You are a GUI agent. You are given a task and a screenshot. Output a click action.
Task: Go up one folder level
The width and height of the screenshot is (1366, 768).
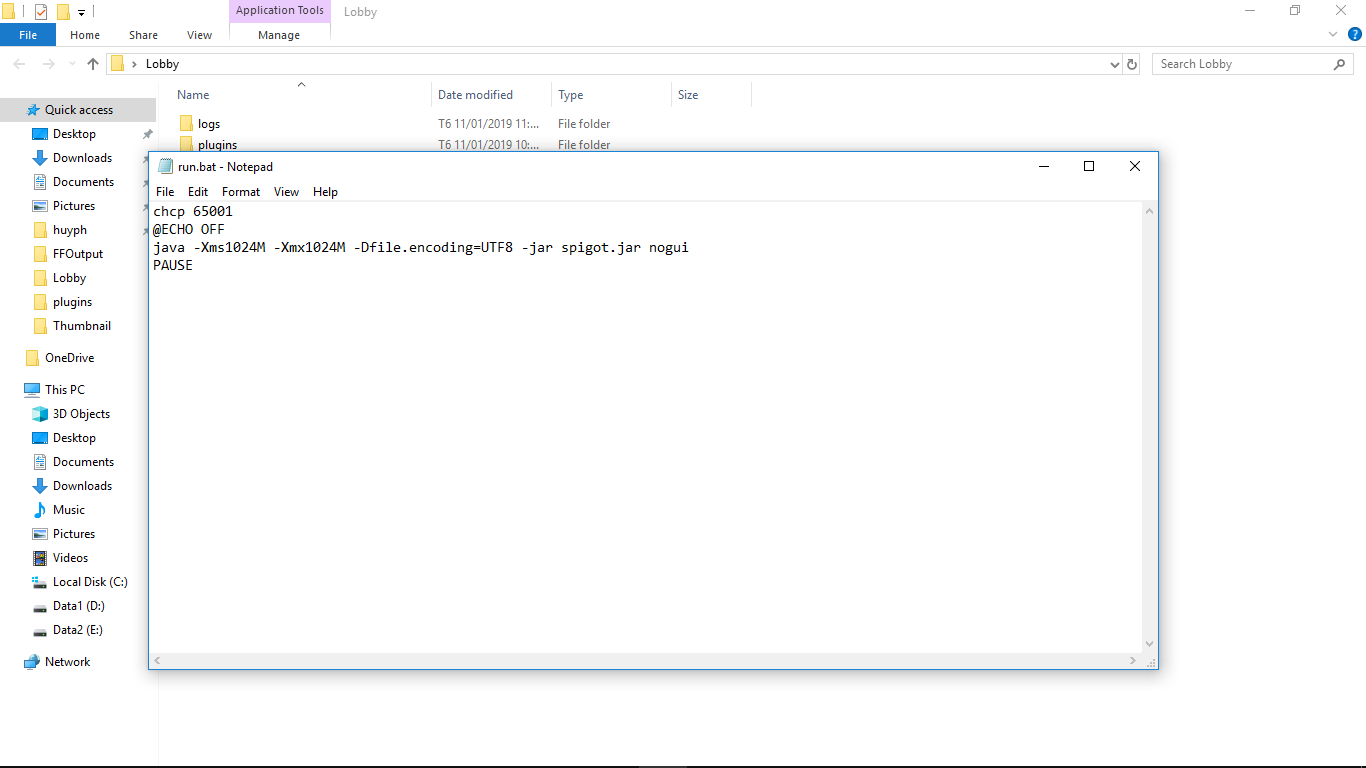point(93,64)
